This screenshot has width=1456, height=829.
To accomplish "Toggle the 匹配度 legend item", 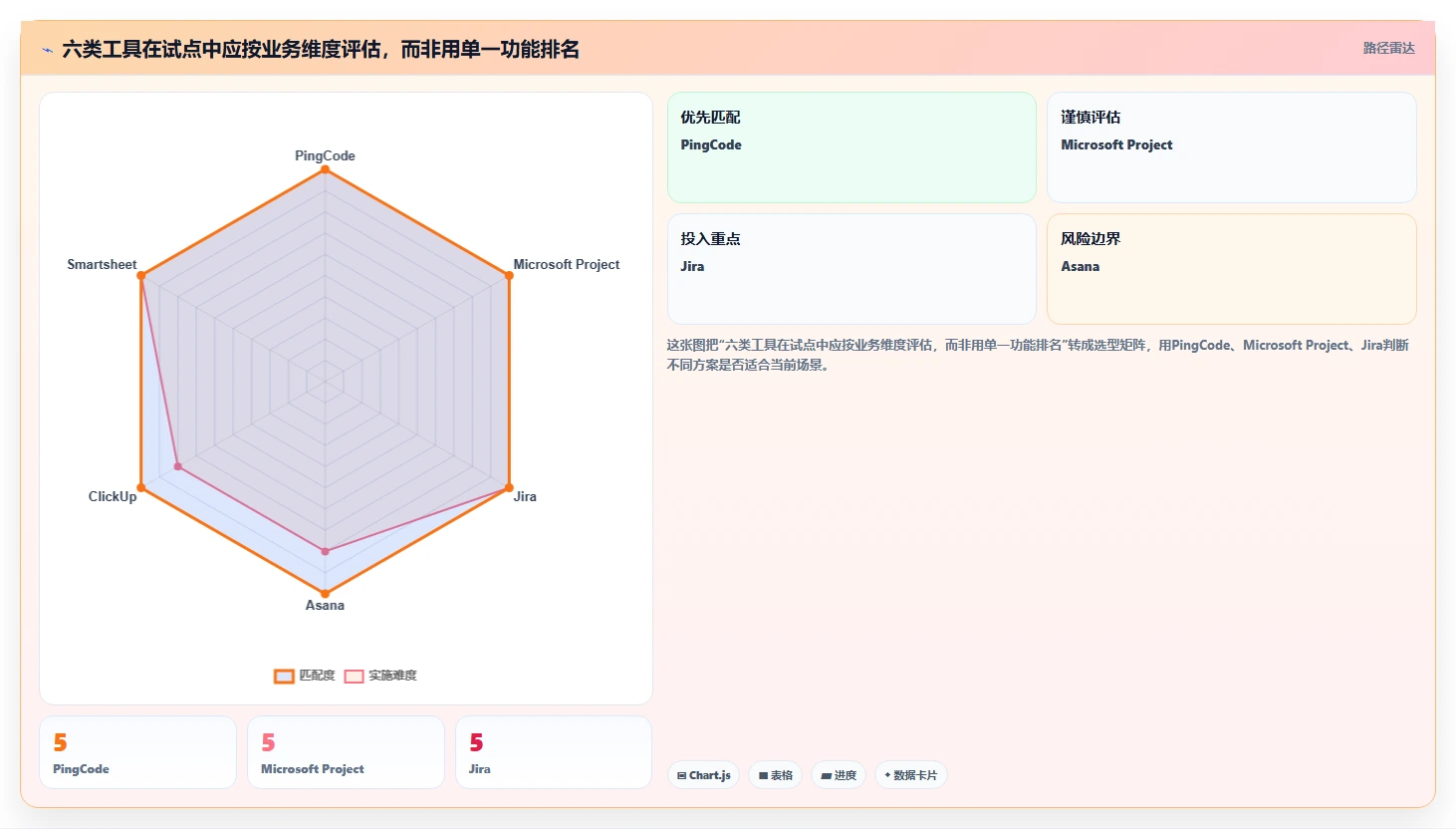I will pos(305,676).
